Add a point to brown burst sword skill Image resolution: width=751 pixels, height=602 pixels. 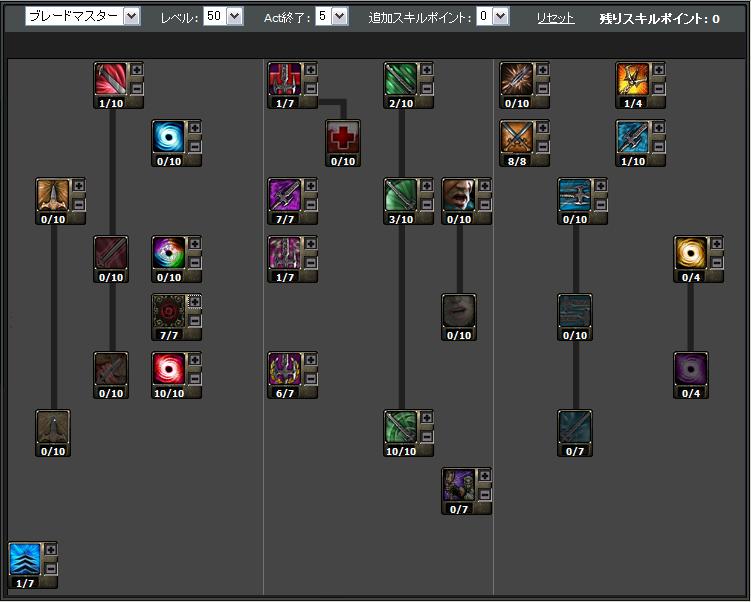coord(542,70)
